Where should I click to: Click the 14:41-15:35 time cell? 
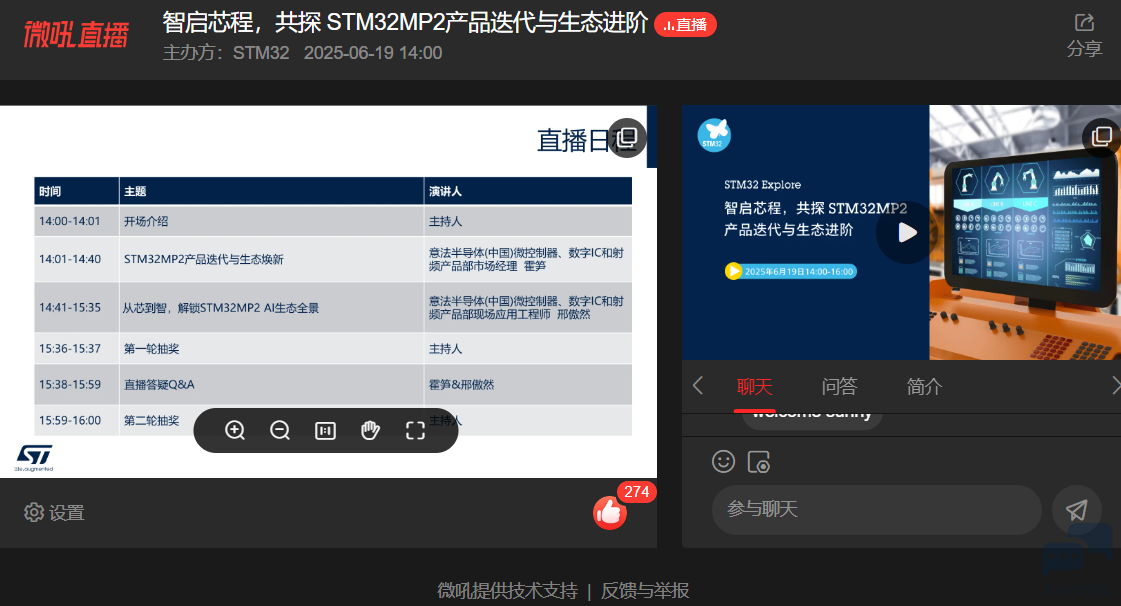pos(76,307)
